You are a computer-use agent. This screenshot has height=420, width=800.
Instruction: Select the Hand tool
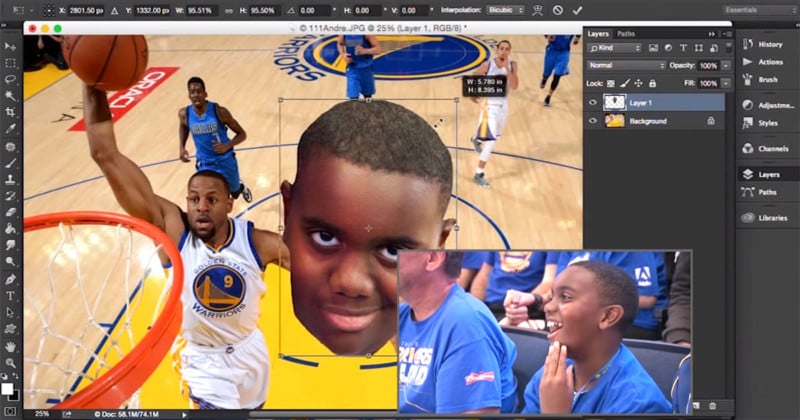pyautogui.click(x=10, y=347)
